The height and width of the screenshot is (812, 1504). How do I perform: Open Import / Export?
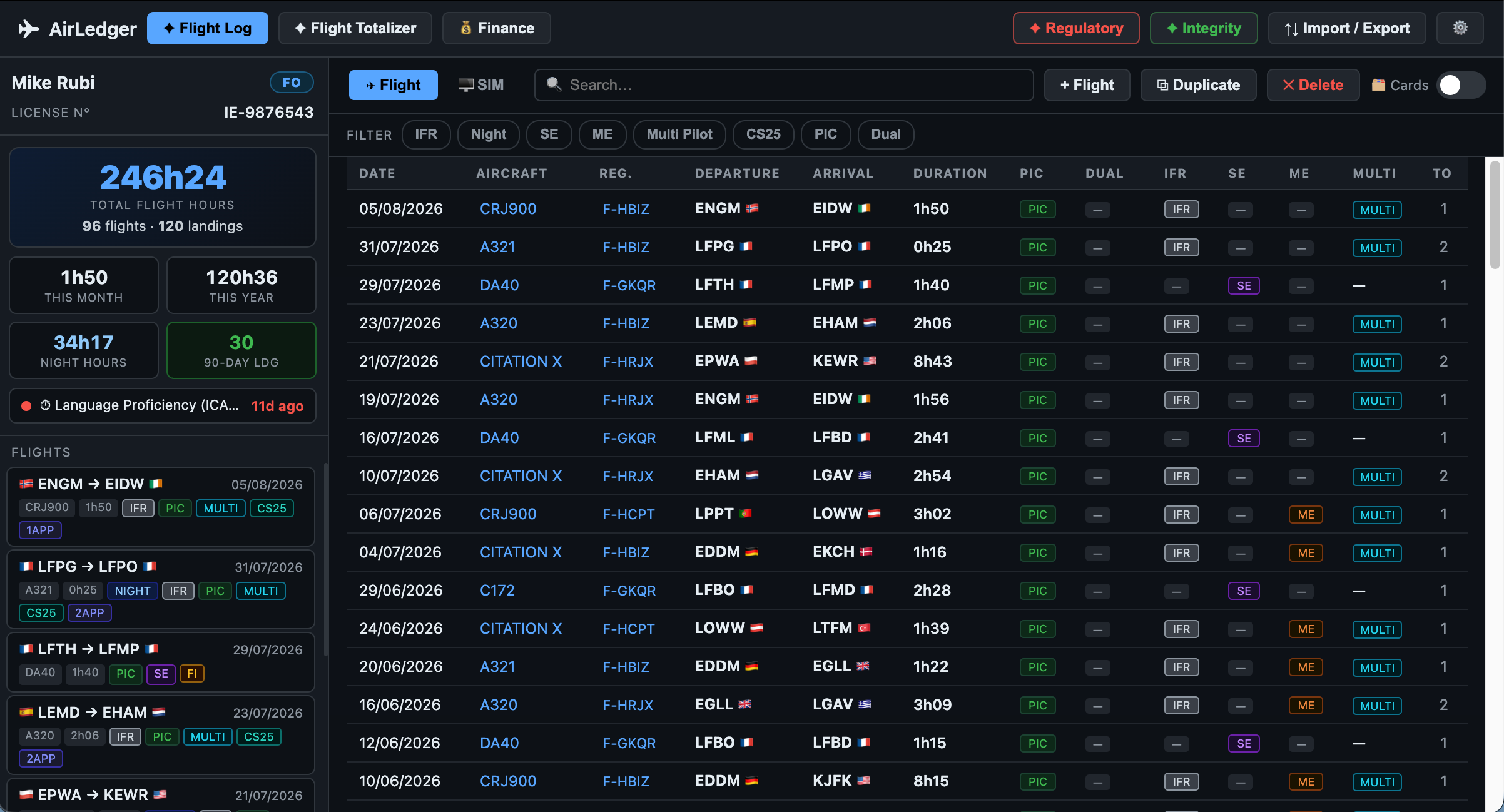tap(1347, 28)
